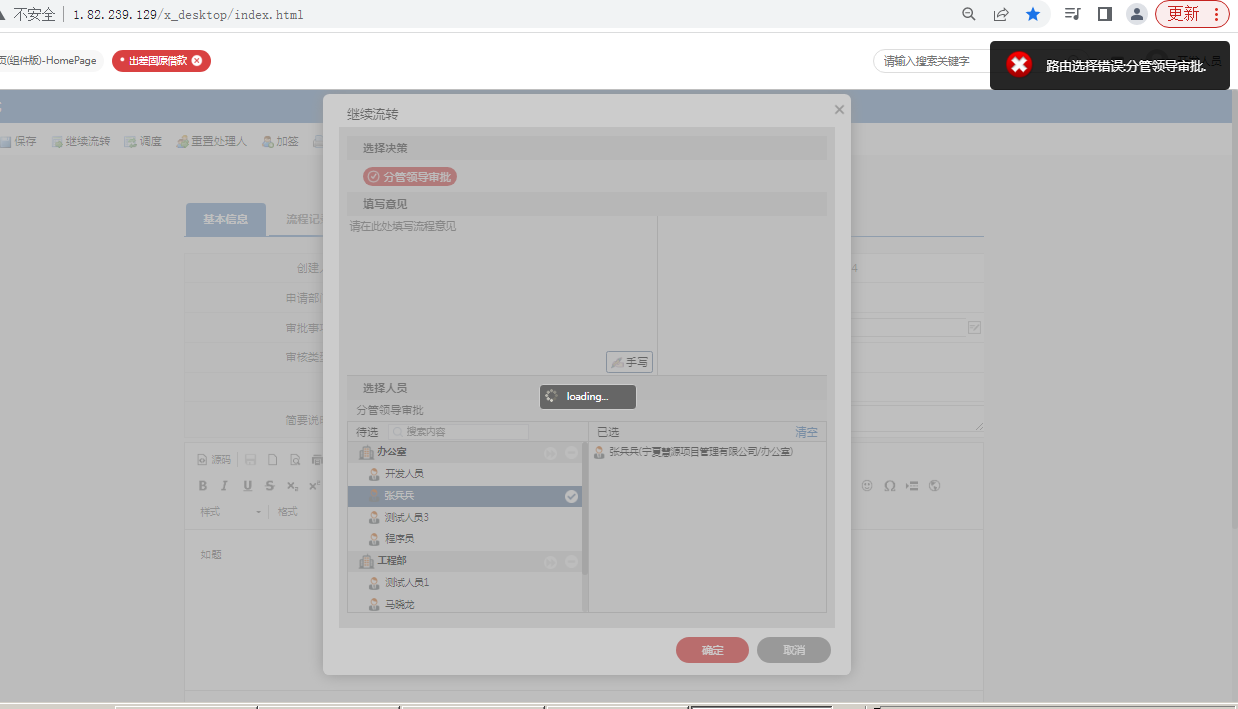Click the 工程部 department row
Screen dimensions: 1238x709
[x=465, y=562]
